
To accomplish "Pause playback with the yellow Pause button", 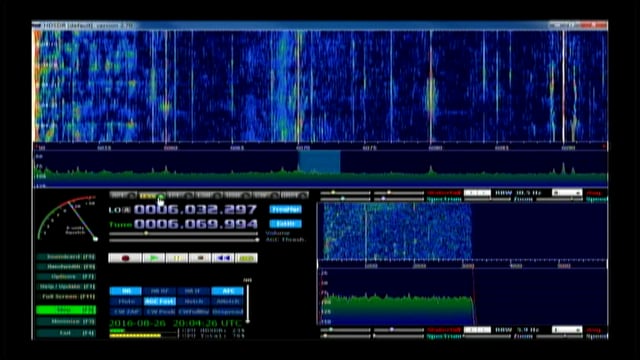I will coord(177,258).
